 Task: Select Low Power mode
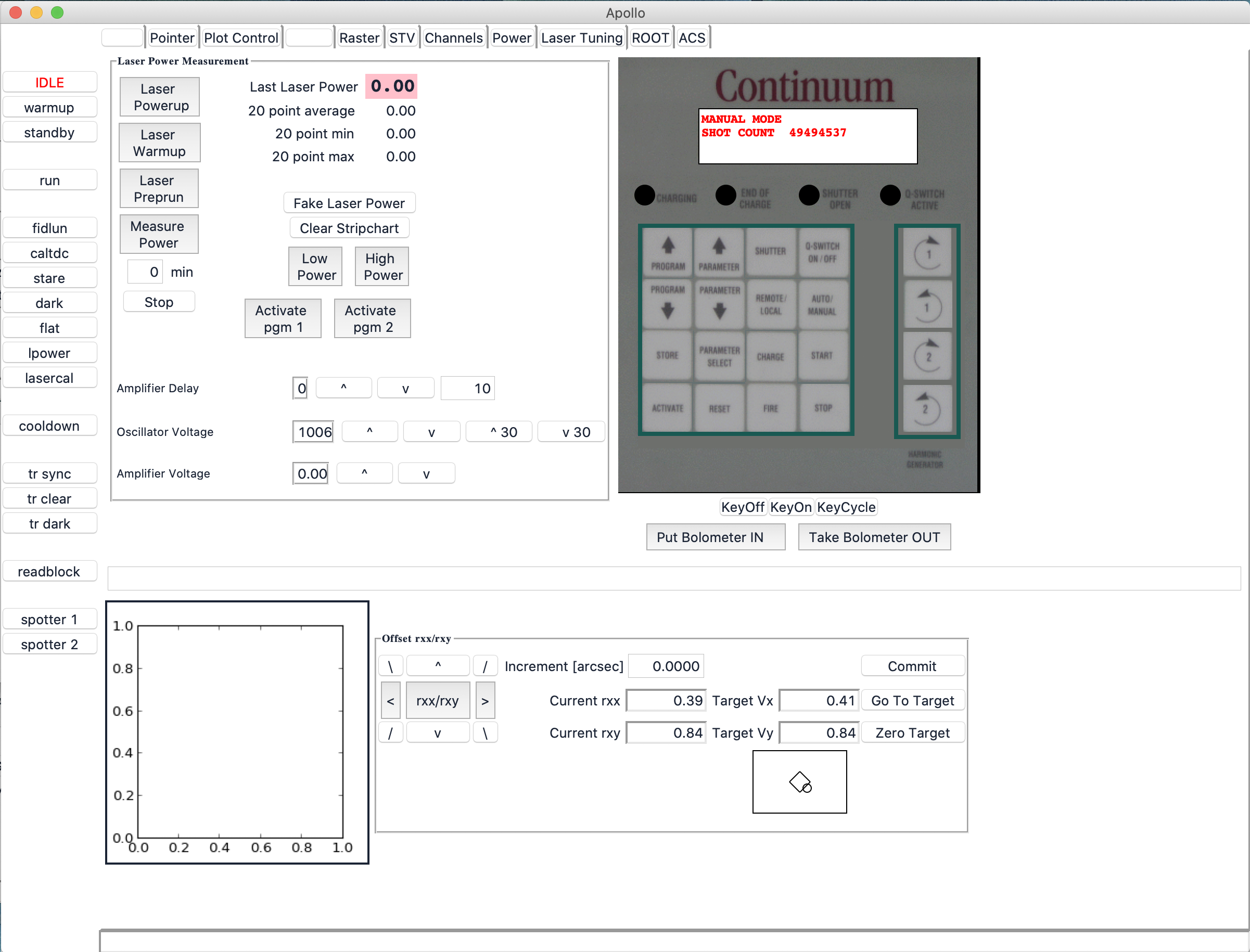coord(315,266)
